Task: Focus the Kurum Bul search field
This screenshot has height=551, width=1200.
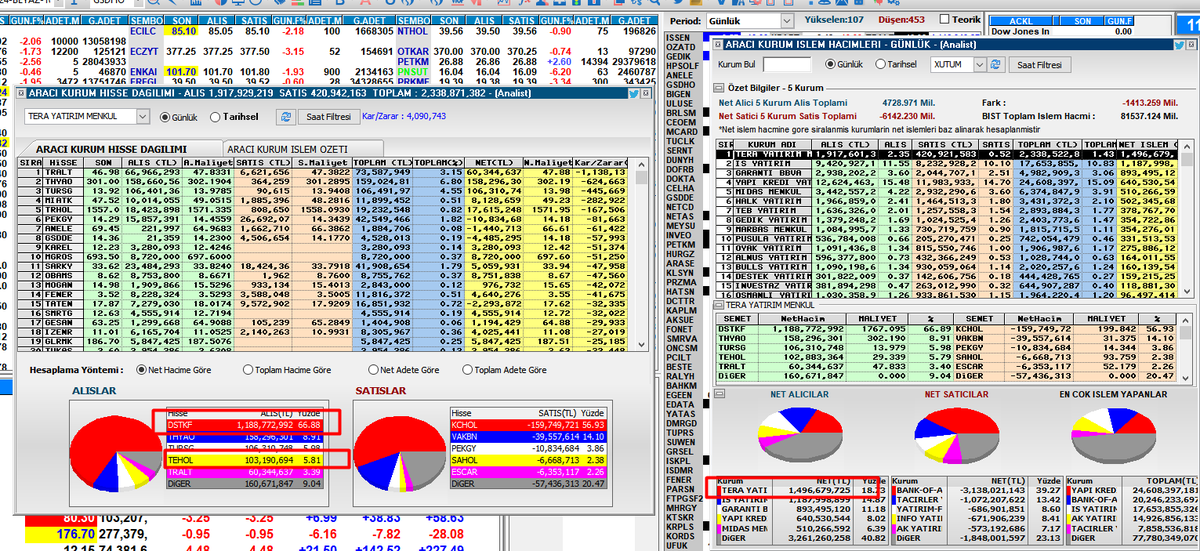Action: pos(788,64)
